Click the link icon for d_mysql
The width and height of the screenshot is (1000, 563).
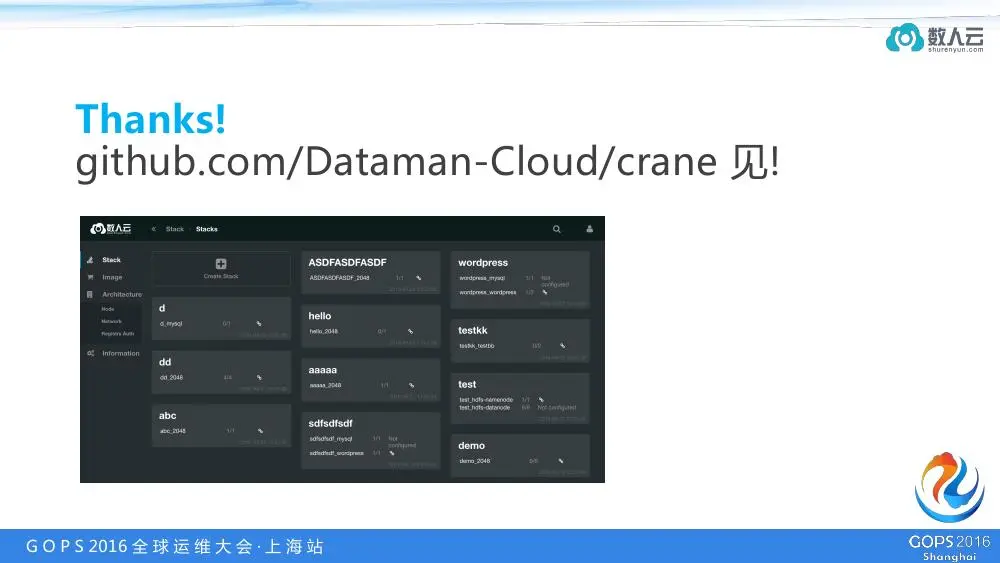coord(259,324)
